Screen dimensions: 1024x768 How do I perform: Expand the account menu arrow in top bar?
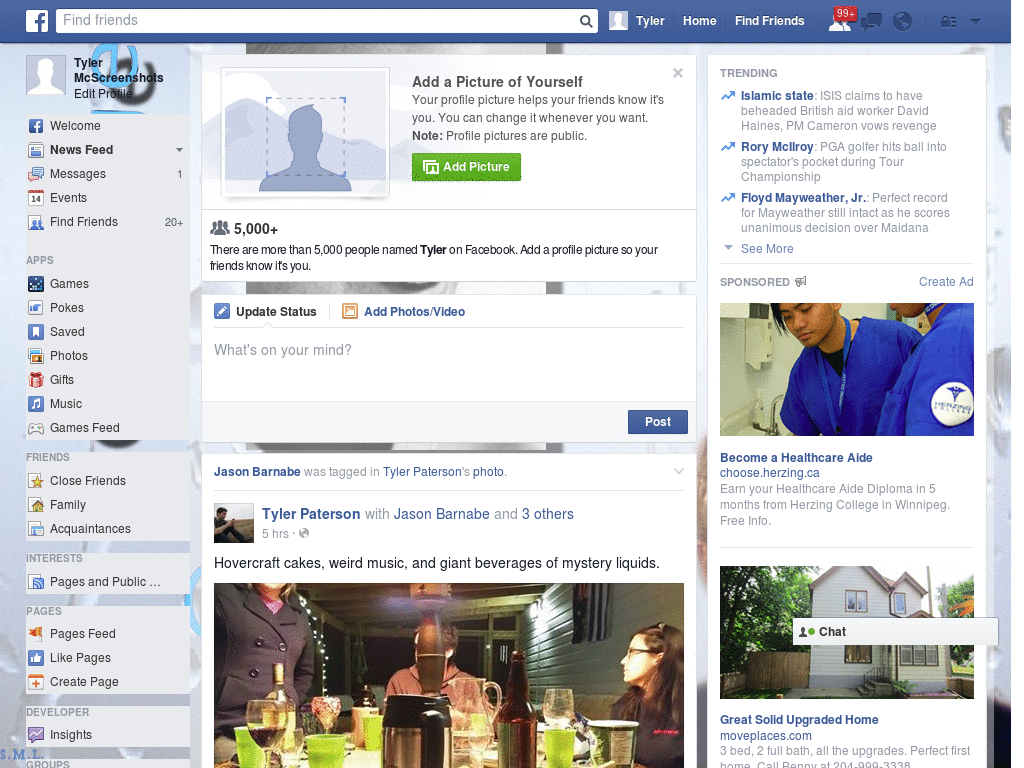[x=976, y=22]
